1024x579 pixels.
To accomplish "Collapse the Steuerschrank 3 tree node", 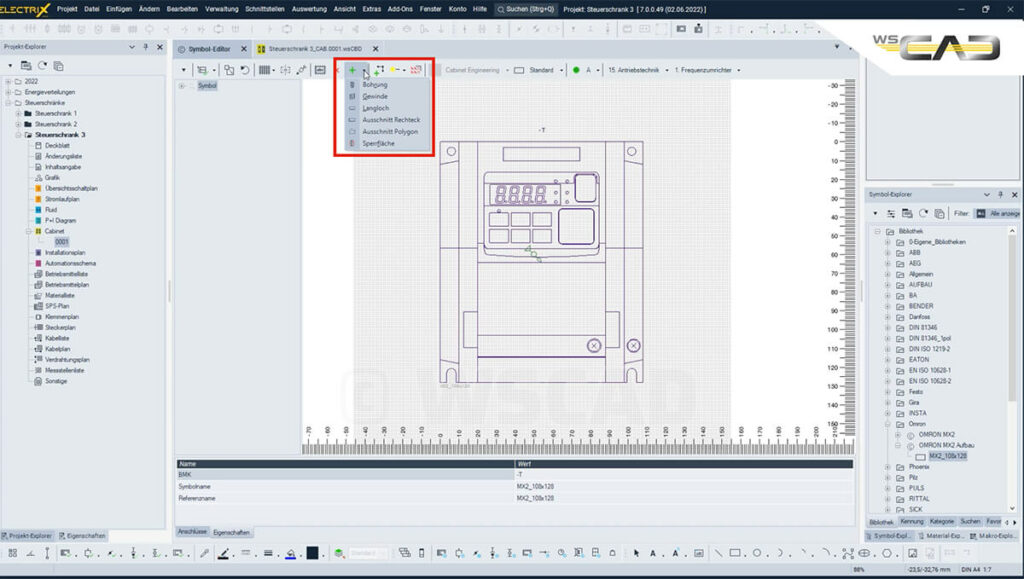I will 18,134.
